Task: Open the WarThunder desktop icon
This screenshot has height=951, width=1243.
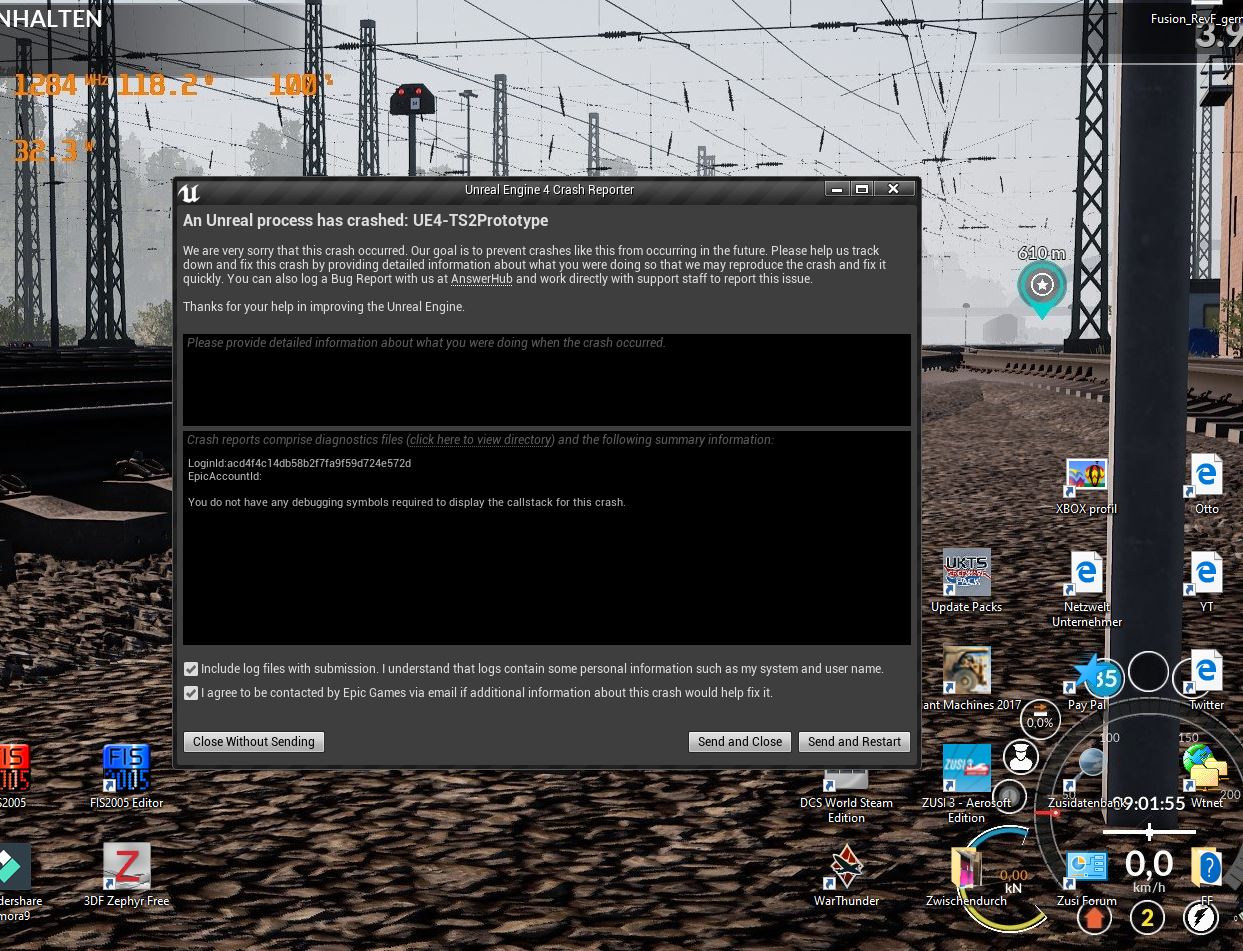Action: [846, 876]
